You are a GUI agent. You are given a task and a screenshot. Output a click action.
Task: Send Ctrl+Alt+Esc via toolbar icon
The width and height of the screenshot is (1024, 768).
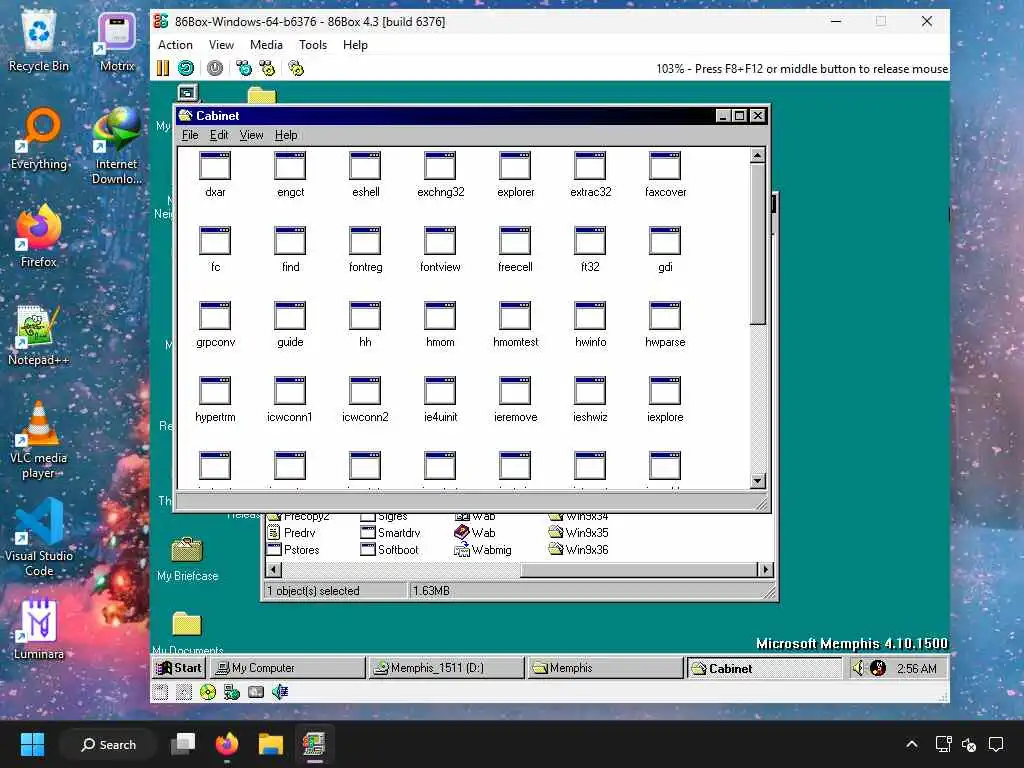(x=267, y=68)
